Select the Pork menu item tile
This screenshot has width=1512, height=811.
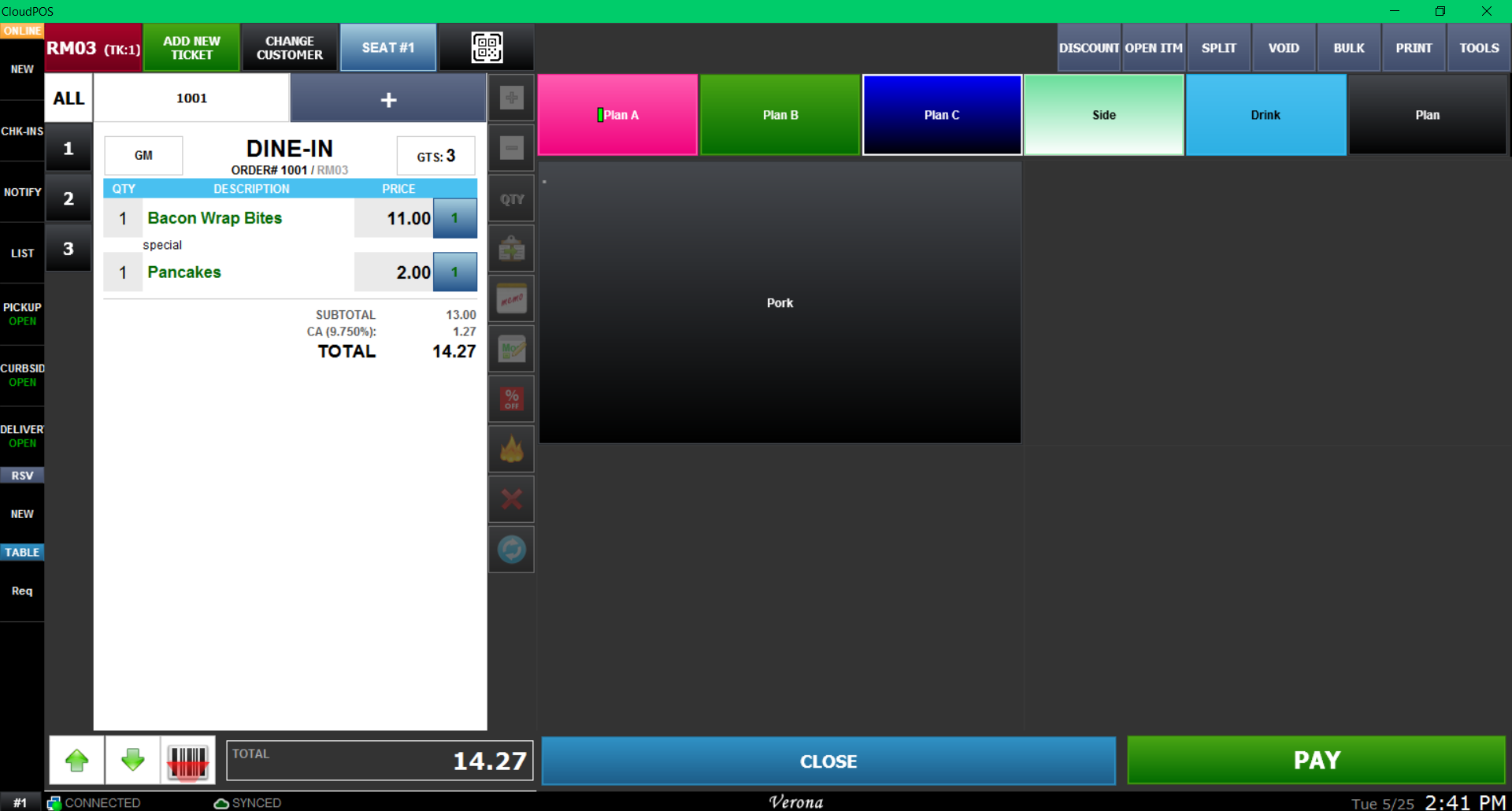[x=780, y=303]
